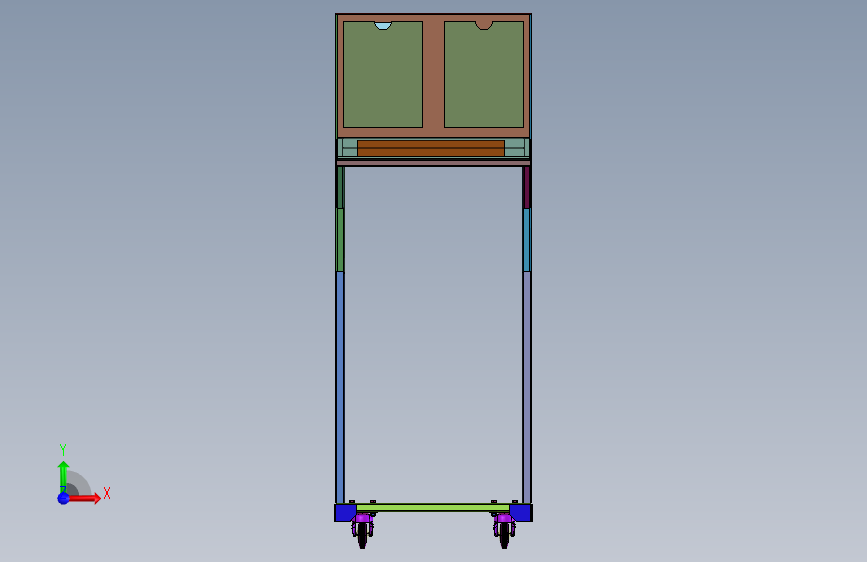This screenshot has height=562, width=867.
Task: Click the red X axis arrow of the triad
Action: (83, 498)
